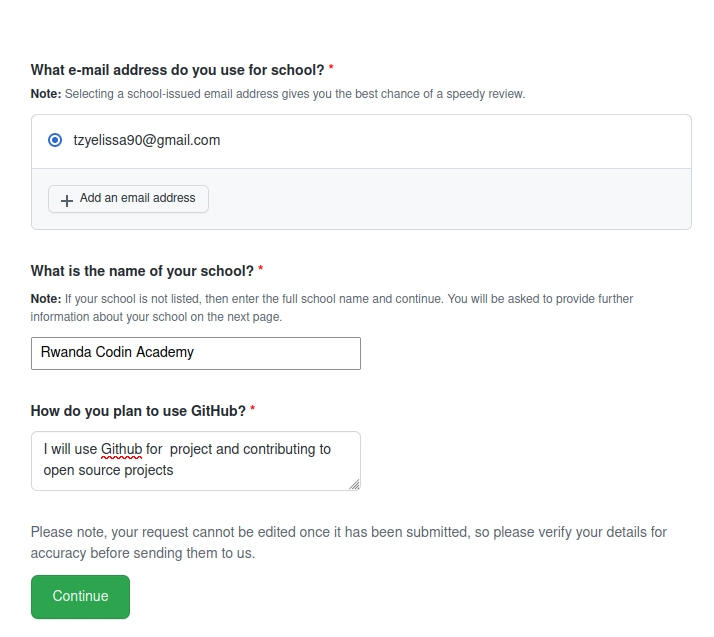
Task: Click the plus icon for adding email
Action: click(67, 201)
